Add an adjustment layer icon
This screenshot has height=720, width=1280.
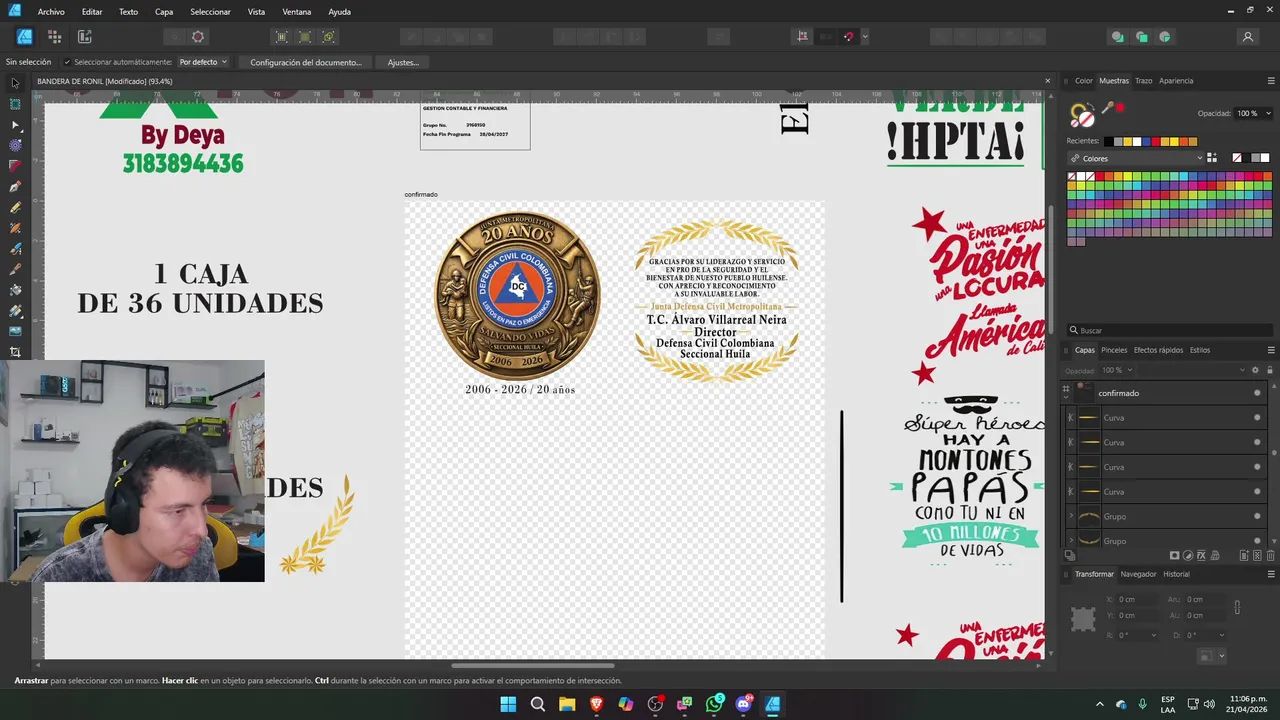point(1188,556)
